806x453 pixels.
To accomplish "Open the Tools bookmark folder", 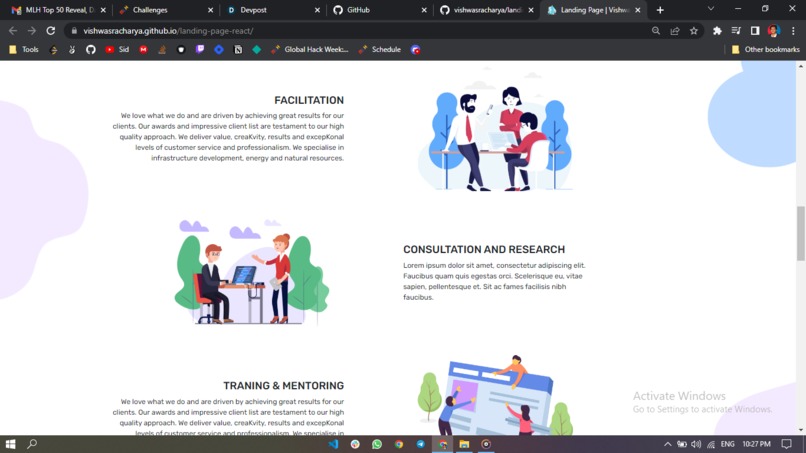I will pyautogui.click(x=24, y=49).
